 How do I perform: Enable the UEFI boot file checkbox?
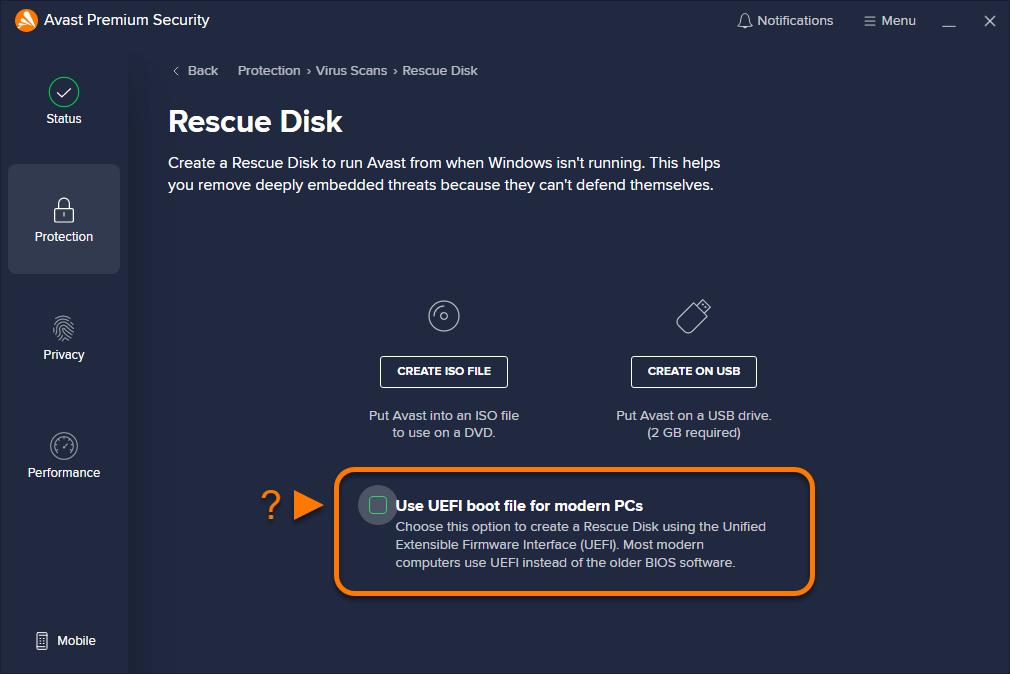click(x=378, y=505)
